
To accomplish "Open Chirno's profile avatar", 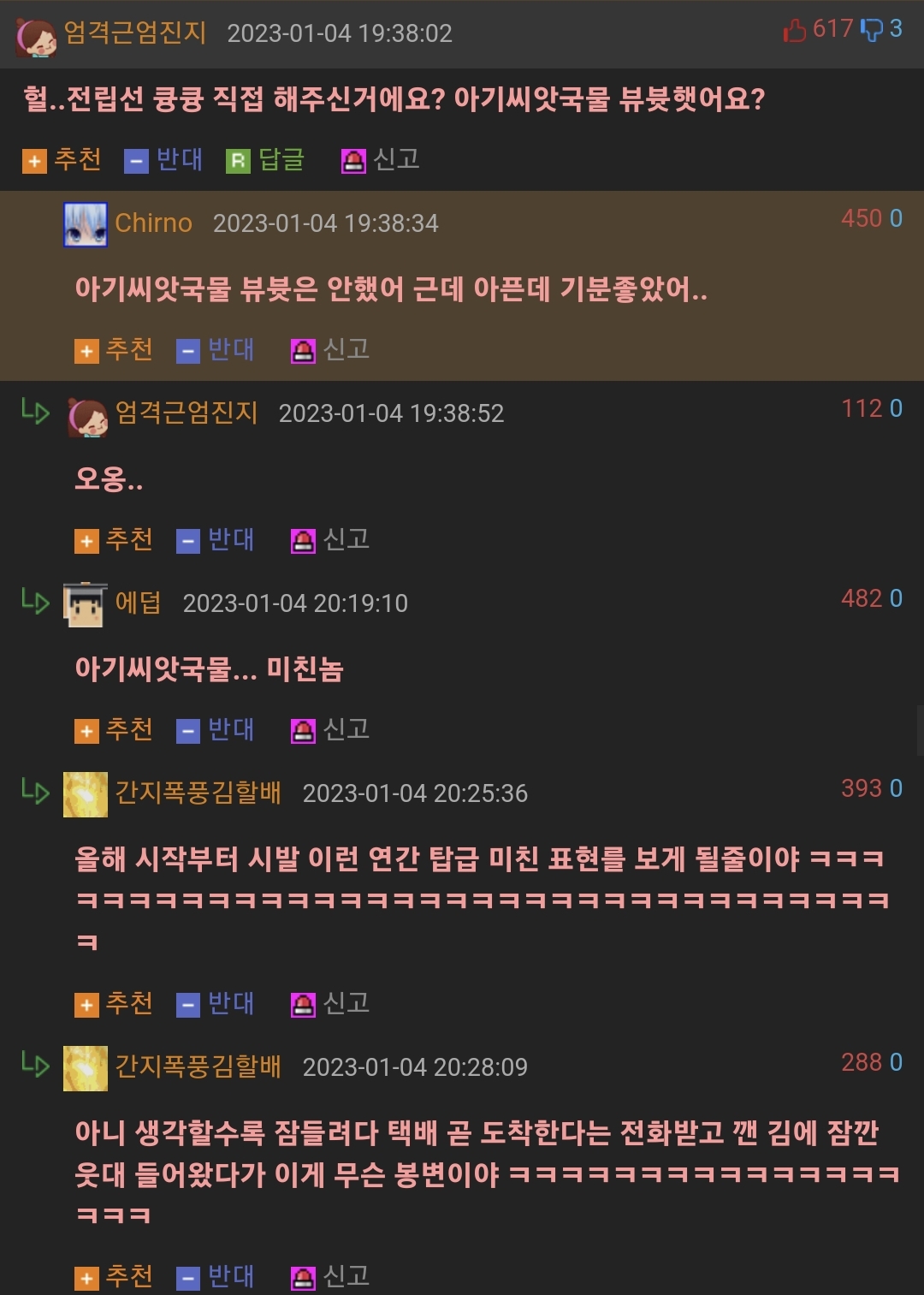I will pos(86,224).
